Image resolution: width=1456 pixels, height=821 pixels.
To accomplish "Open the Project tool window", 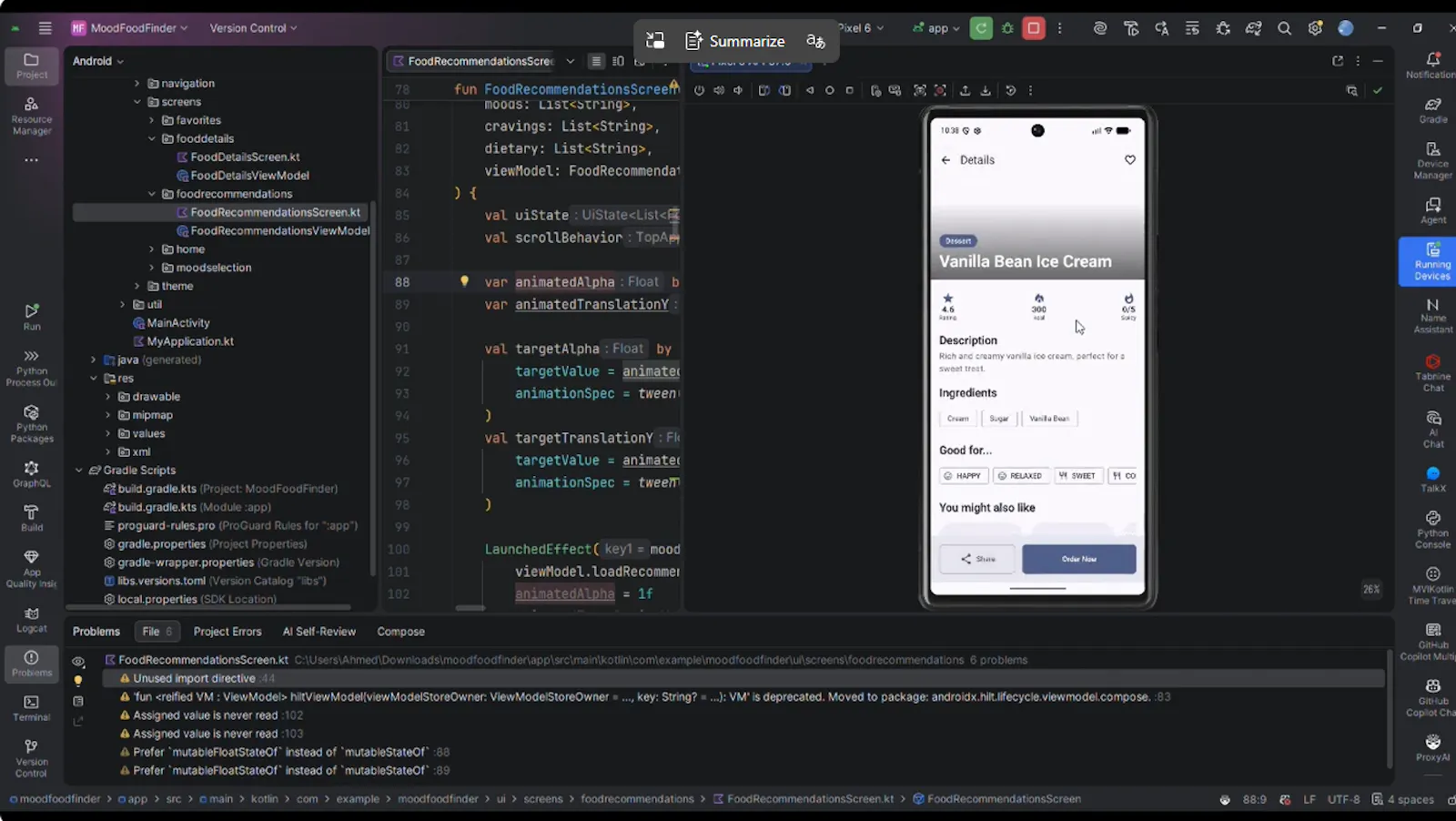I will (31, 66).
